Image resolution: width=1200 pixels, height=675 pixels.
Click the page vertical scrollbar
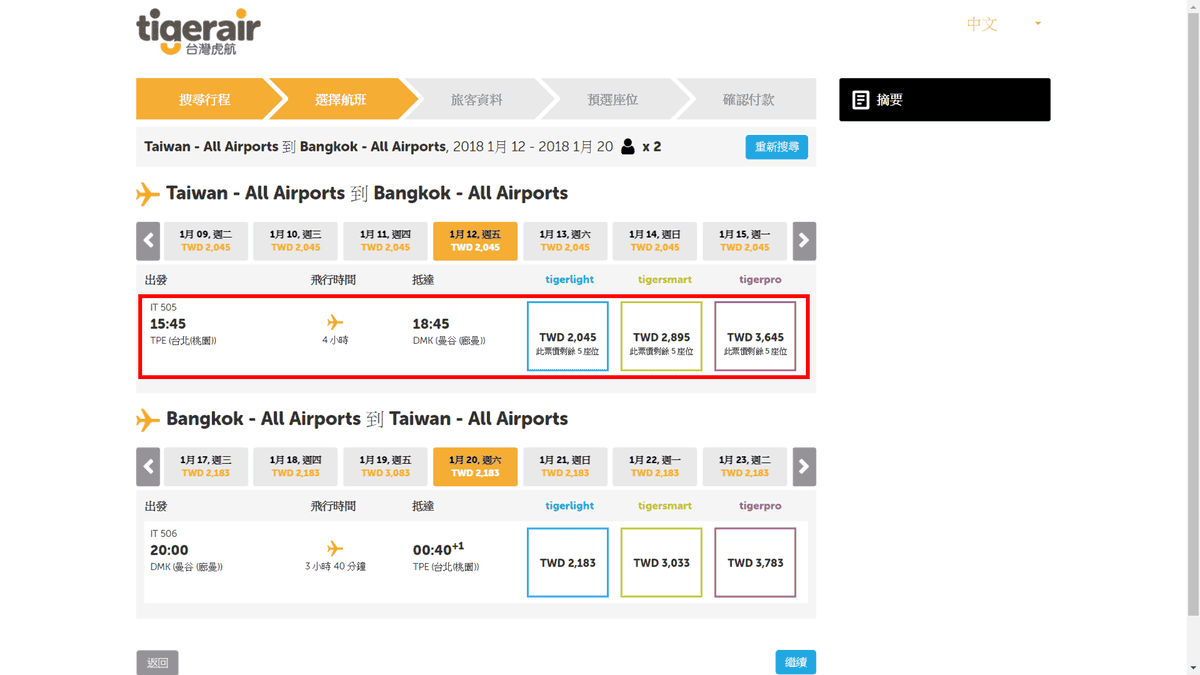point(1193,337)
